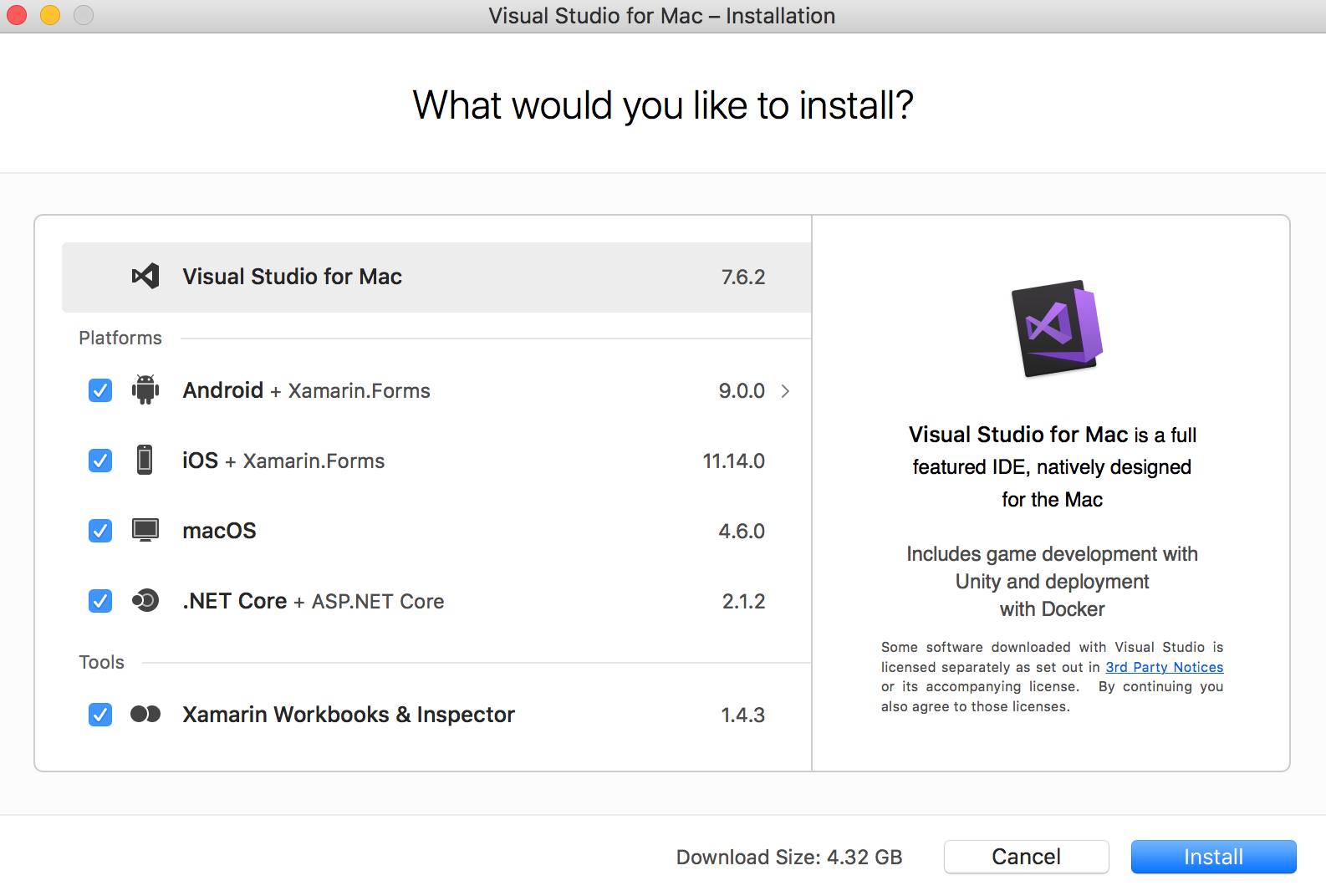The height and width of the screenshot is (896, 1326).
Task: Click the large purple Visual Studio logo
Action: point(1057,328)
